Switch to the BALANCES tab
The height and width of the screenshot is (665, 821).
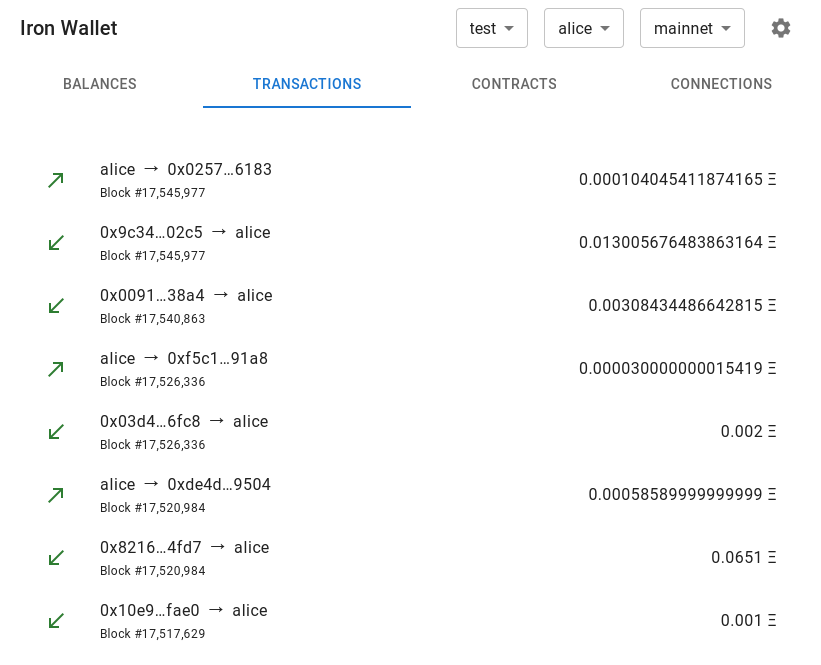click(99, 84)
